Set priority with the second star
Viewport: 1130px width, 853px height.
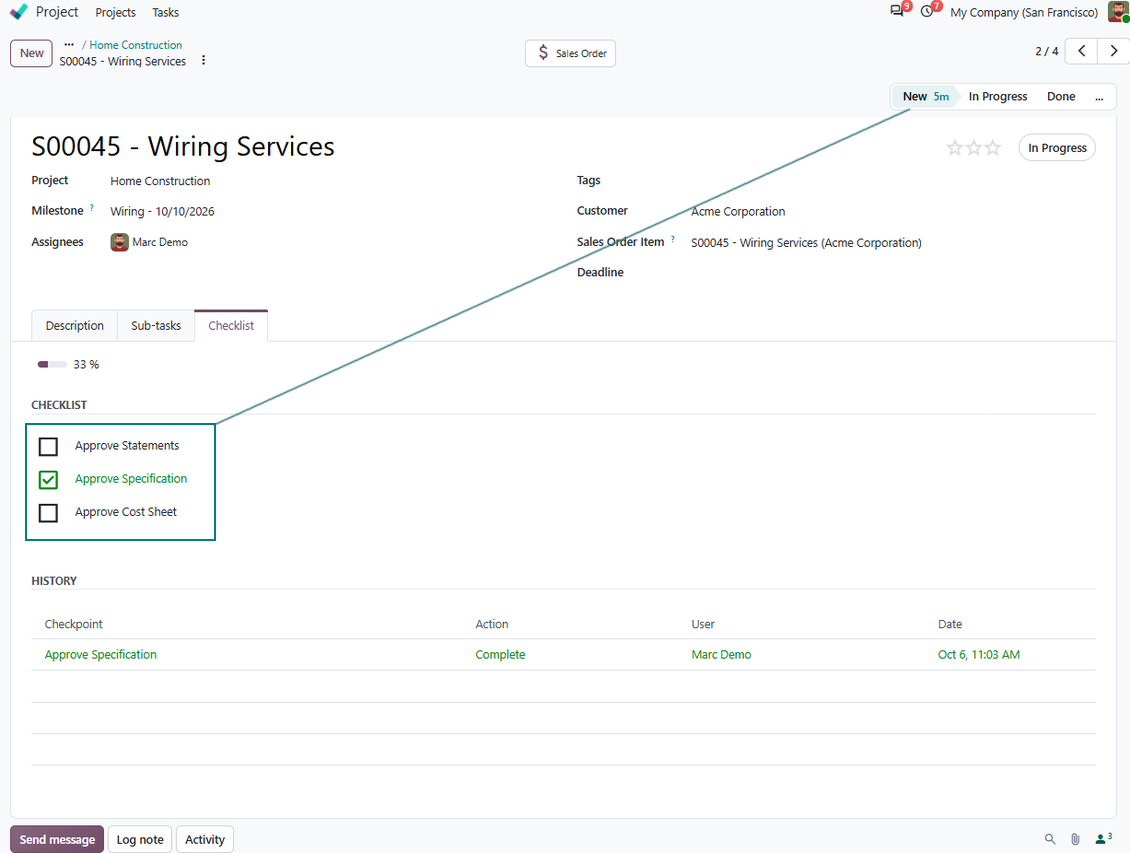(974, 148)
